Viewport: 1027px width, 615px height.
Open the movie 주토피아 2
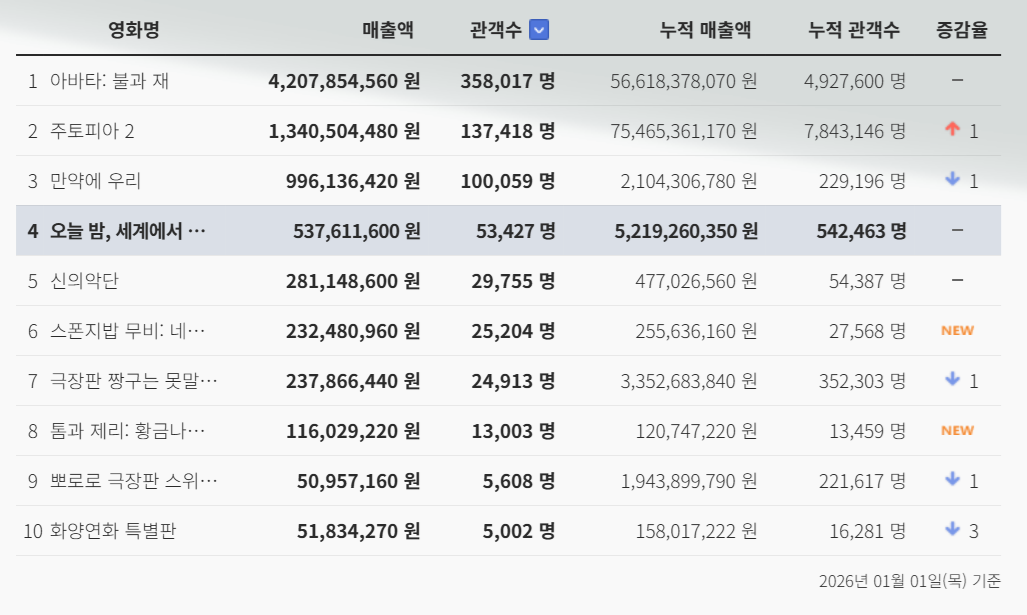92,131
